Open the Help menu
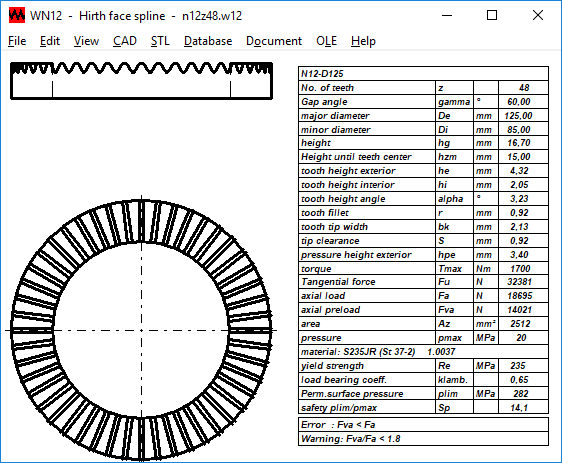This screenshot has height=463, width=562. point(363,41)
